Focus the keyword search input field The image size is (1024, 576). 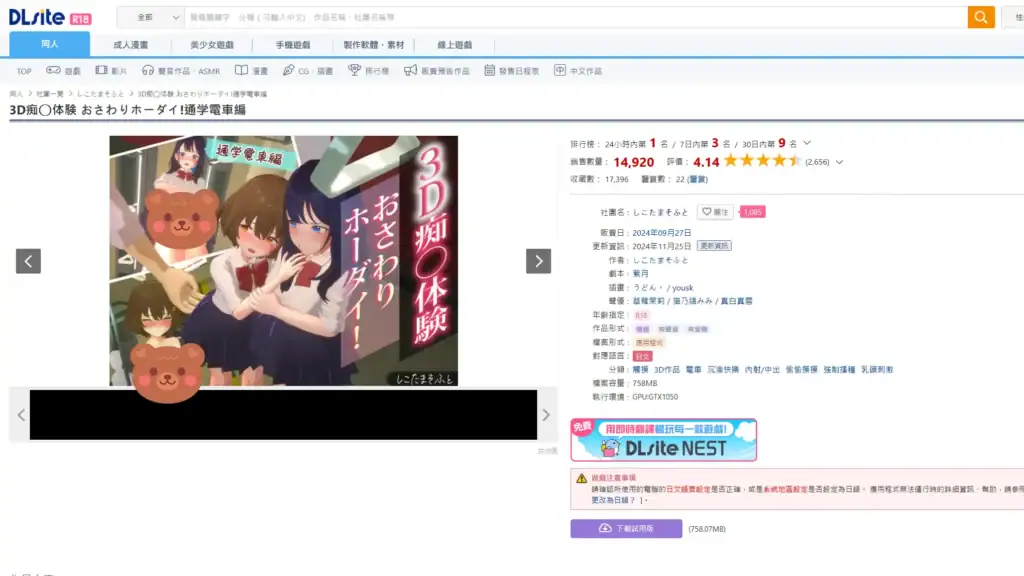[x=575, y=17]
